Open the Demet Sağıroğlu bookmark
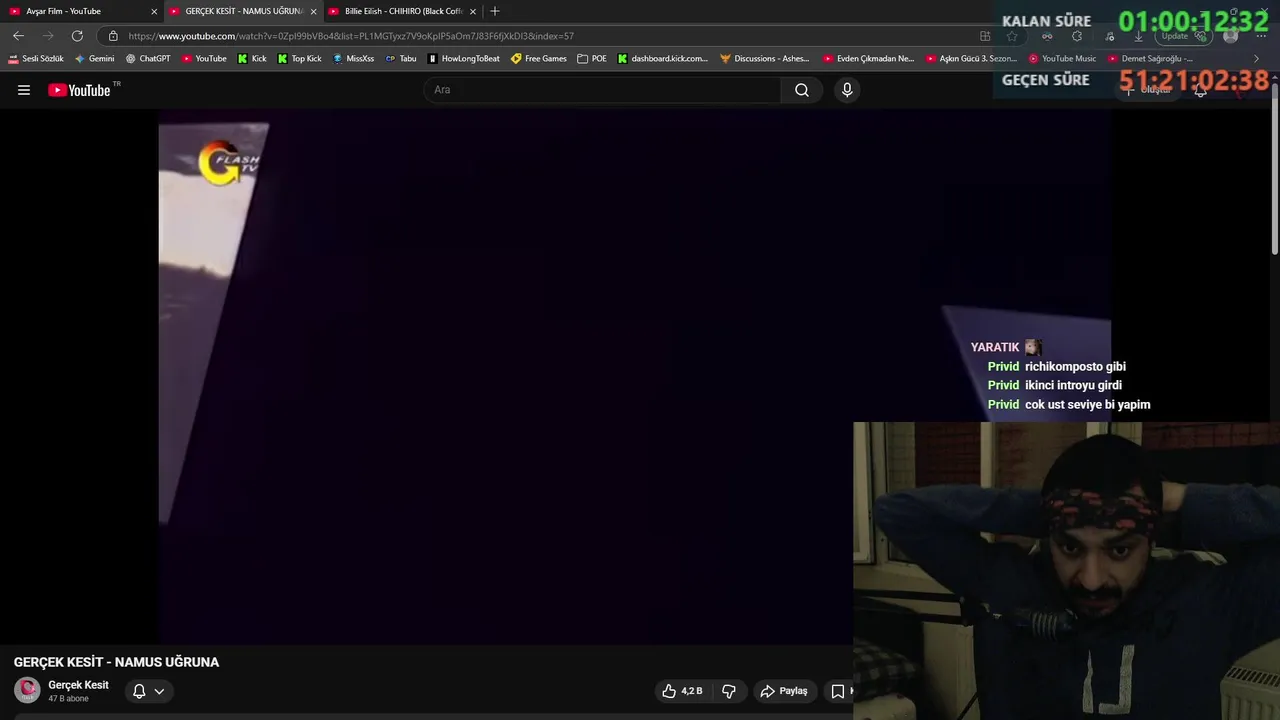Screen dimensions: 1280x720 pos(1150,59)
